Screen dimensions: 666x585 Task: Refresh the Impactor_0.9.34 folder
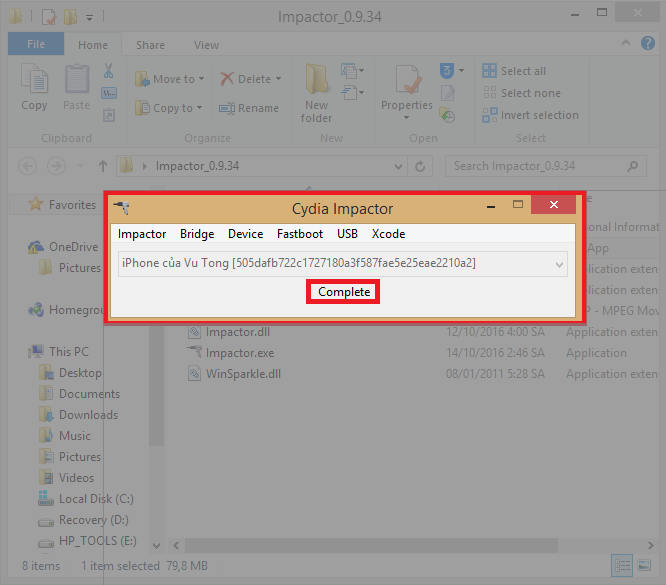[x=420, y=167]
